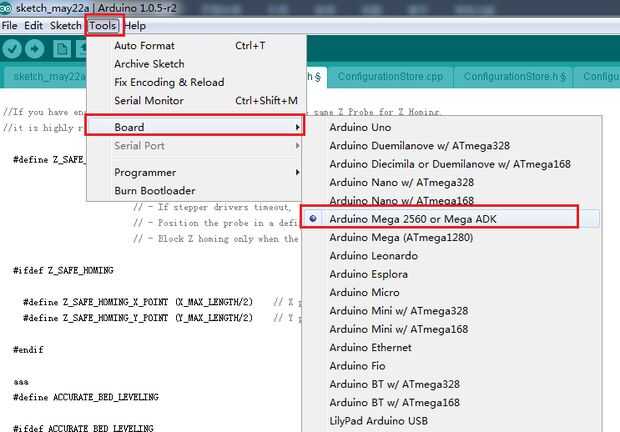Screen dimensions: 620x432
Task: Switch to sketch_may22a tab
Action: click(x=46, y=77)
